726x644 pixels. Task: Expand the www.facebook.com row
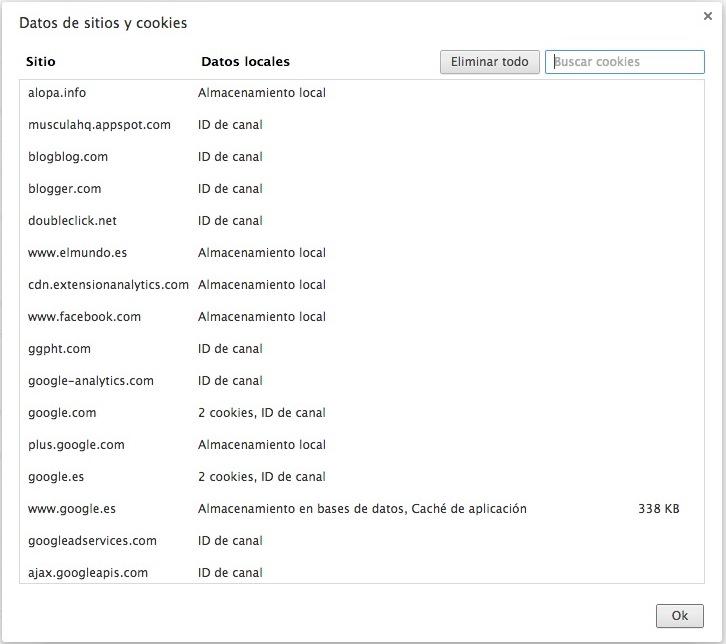click(84, 317)
